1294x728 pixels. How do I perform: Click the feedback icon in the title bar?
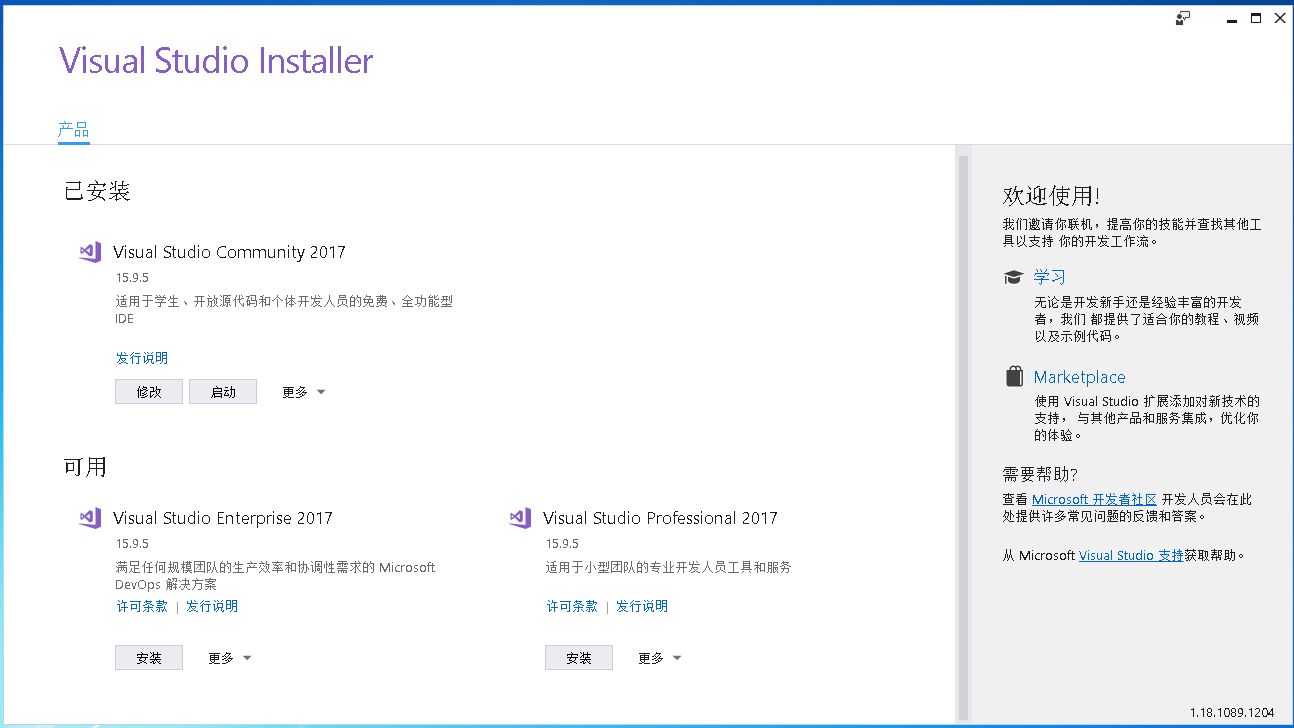click(1181, 17)
